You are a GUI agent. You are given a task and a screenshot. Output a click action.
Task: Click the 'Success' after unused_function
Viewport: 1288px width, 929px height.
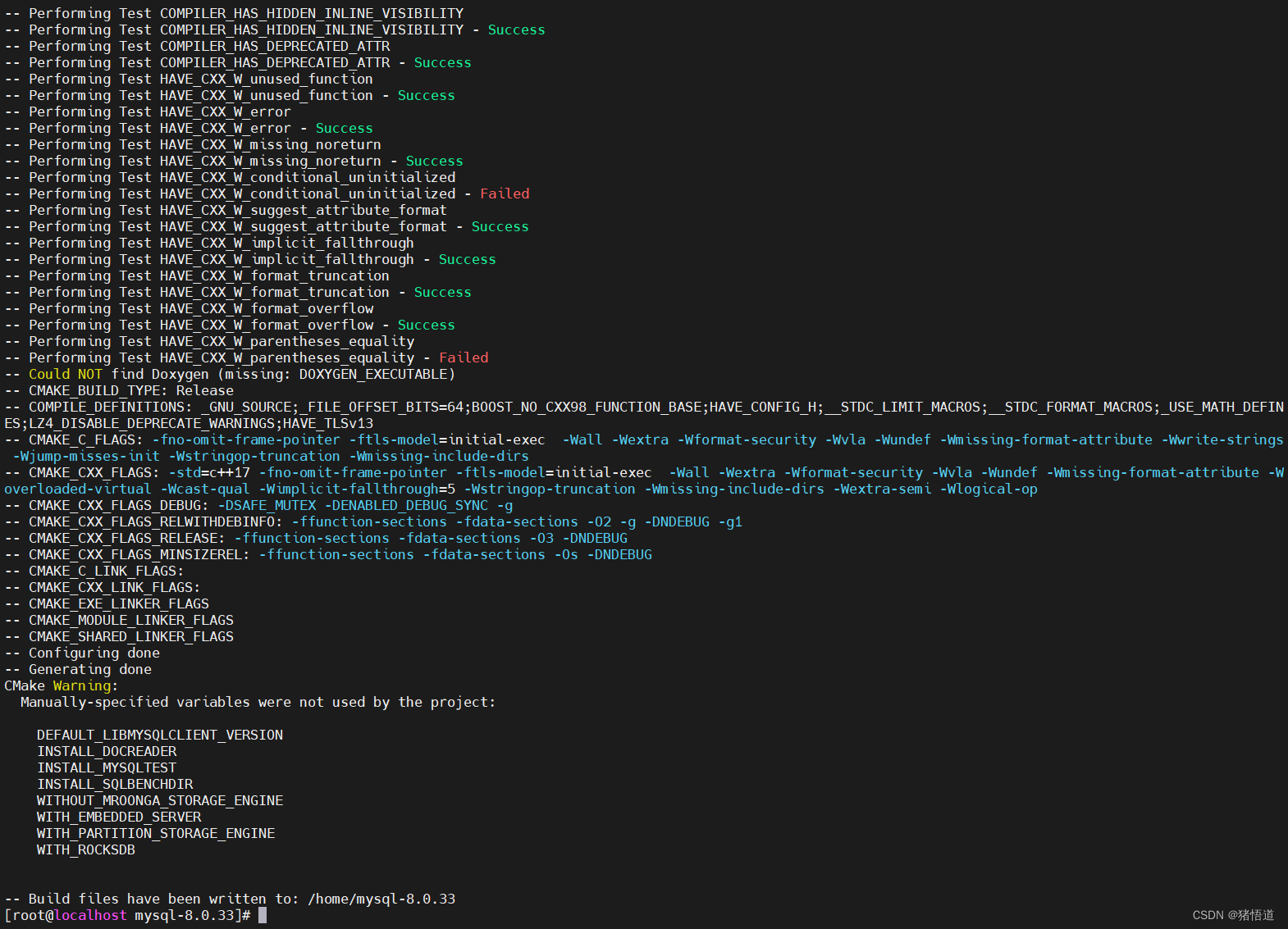[x=426, y=95]
